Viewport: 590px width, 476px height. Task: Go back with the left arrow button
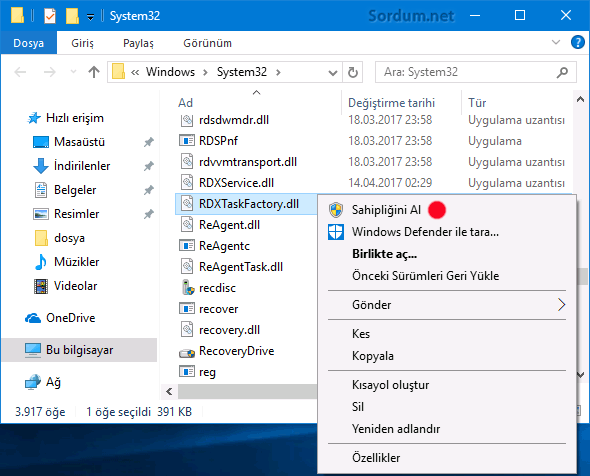click(20, 72)
